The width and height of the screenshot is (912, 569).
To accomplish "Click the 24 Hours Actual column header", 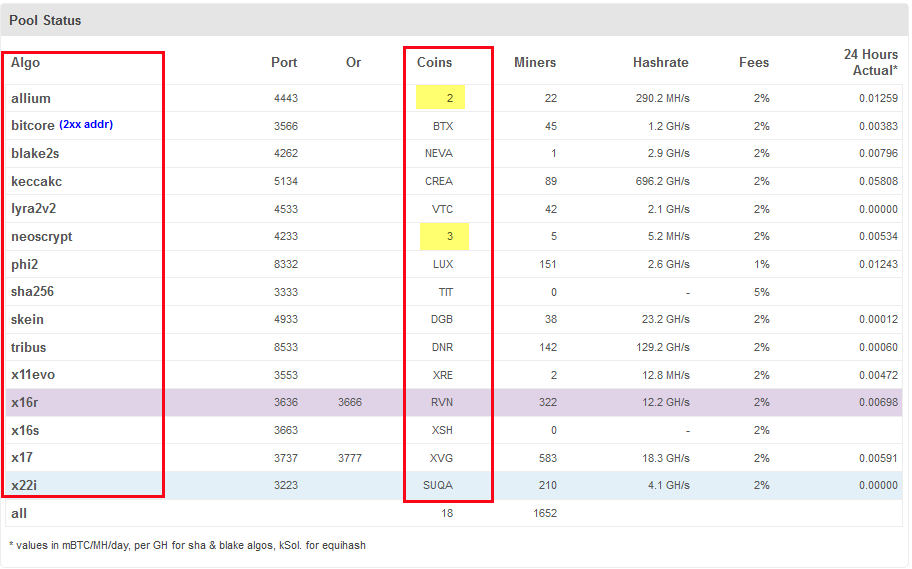I will tap(870, 62).
